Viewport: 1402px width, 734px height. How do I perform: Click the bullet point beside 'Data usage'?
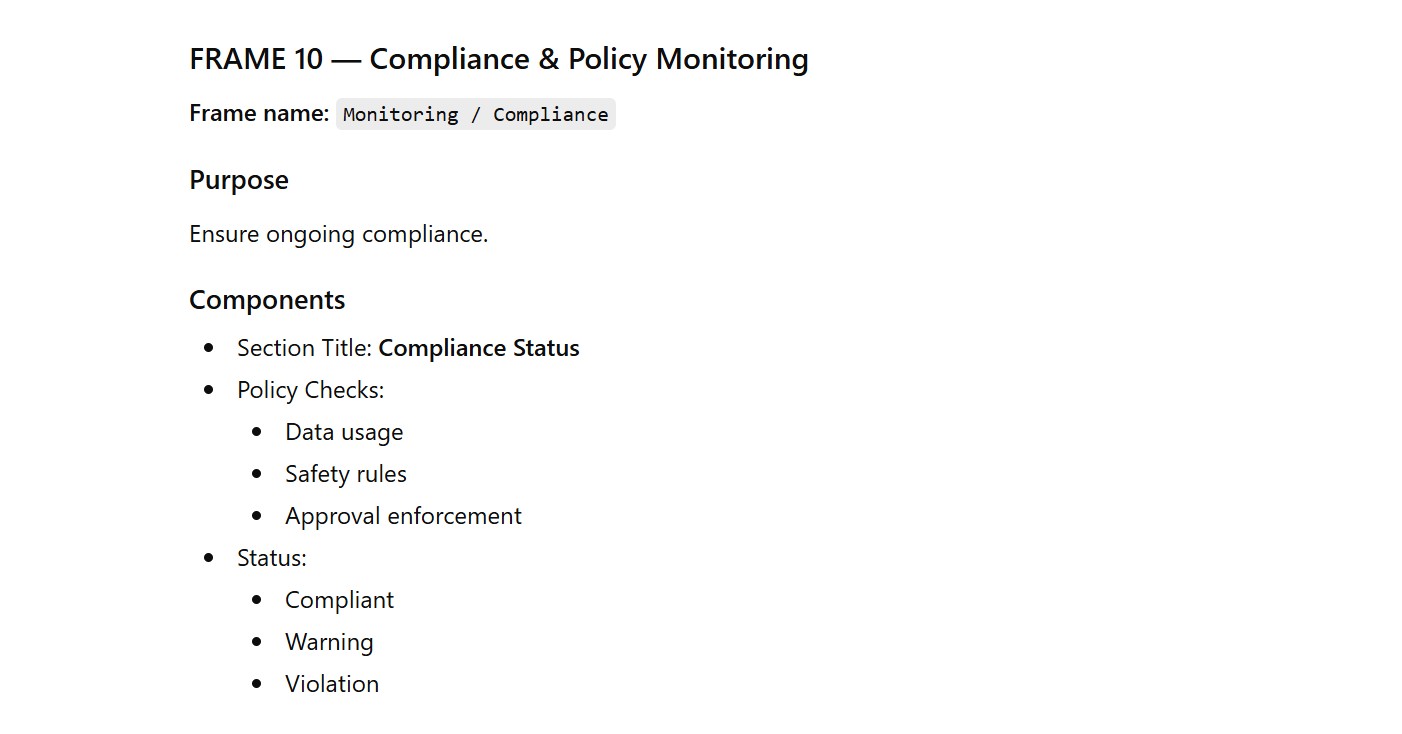[x=257, y=432]
